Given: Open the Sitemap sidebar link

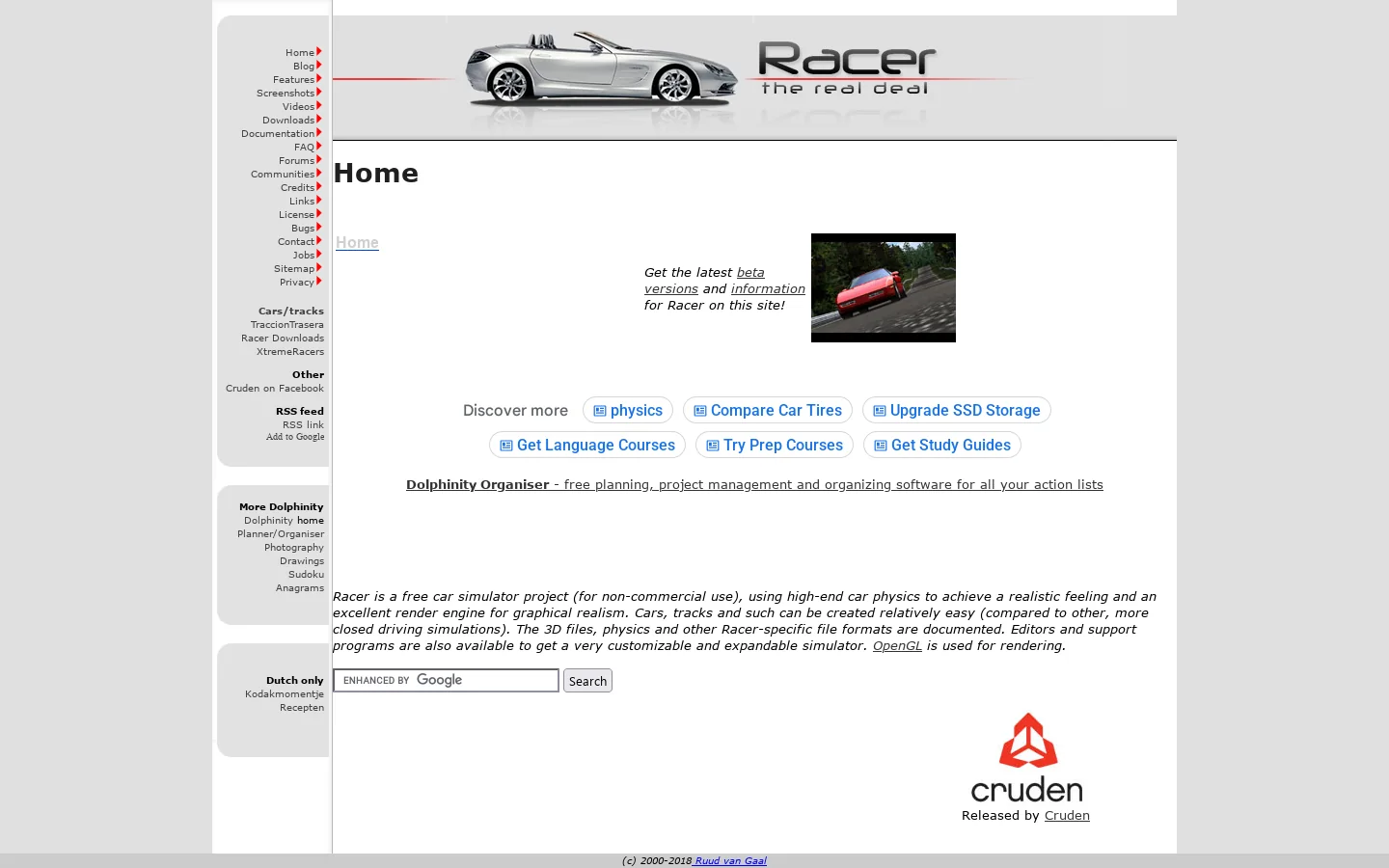Looking at the screenshot, I should click(294, 269).
